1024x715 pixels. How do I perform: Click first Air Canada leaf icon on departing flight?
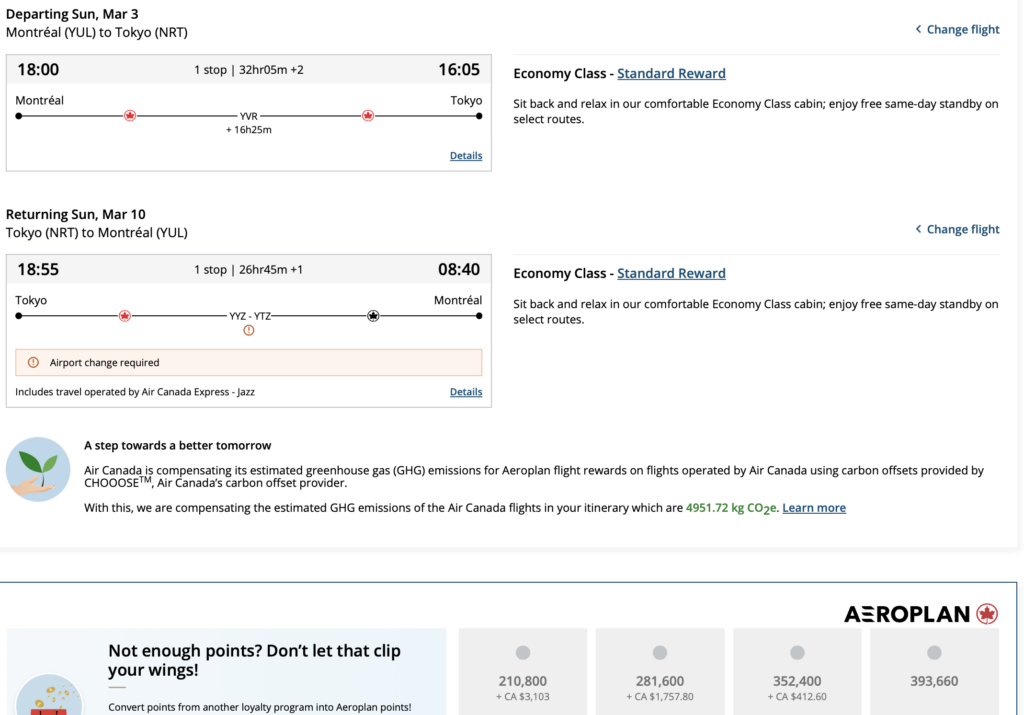130,116
